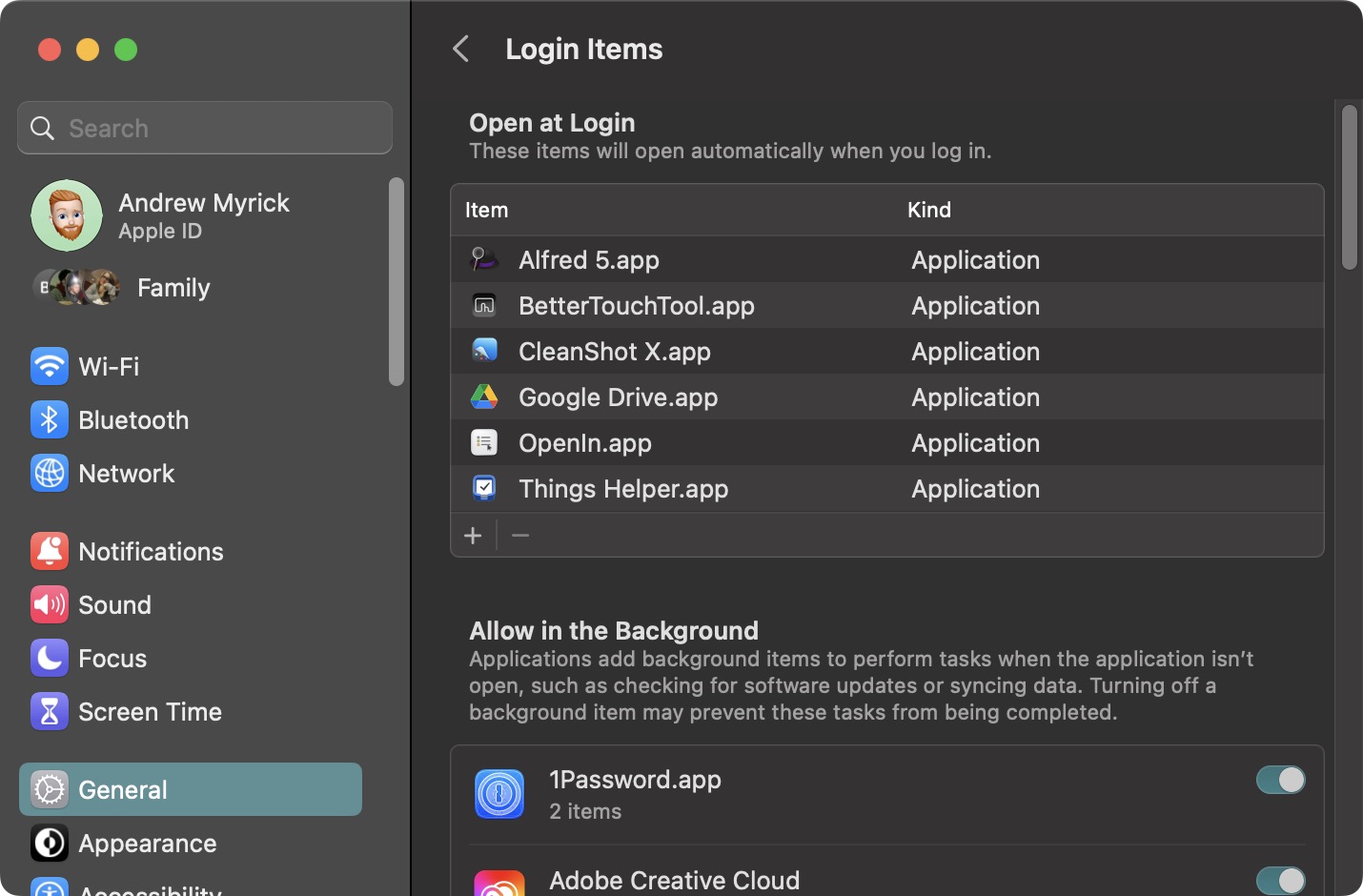This screenshot has width=1363, height=896.
Task: Click the Notifications bell icon
Action: click(x=50, y=551)
